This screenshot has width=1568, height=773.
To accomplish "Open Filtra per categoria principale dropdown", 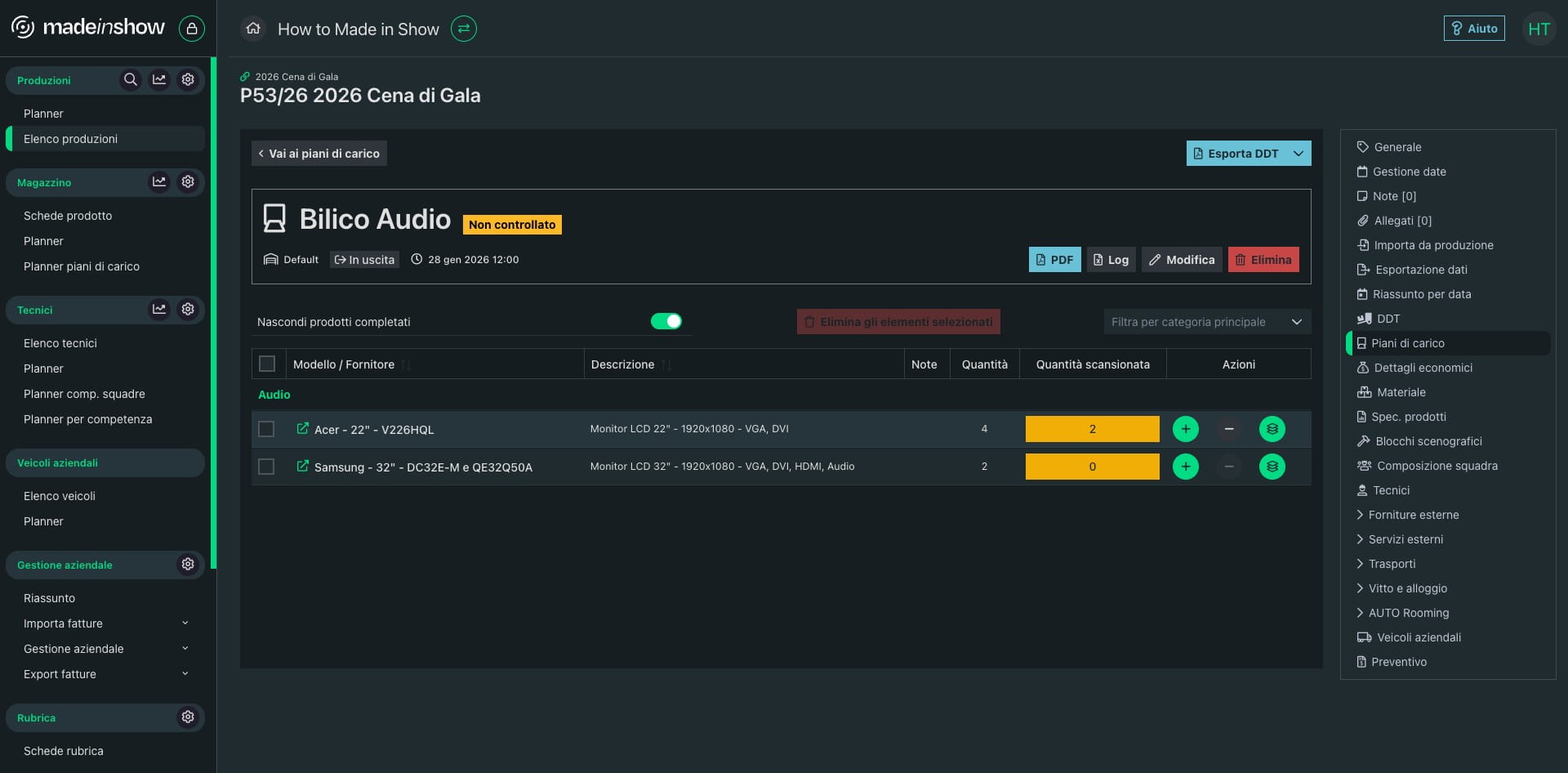I will click(x=1208, y=322).
